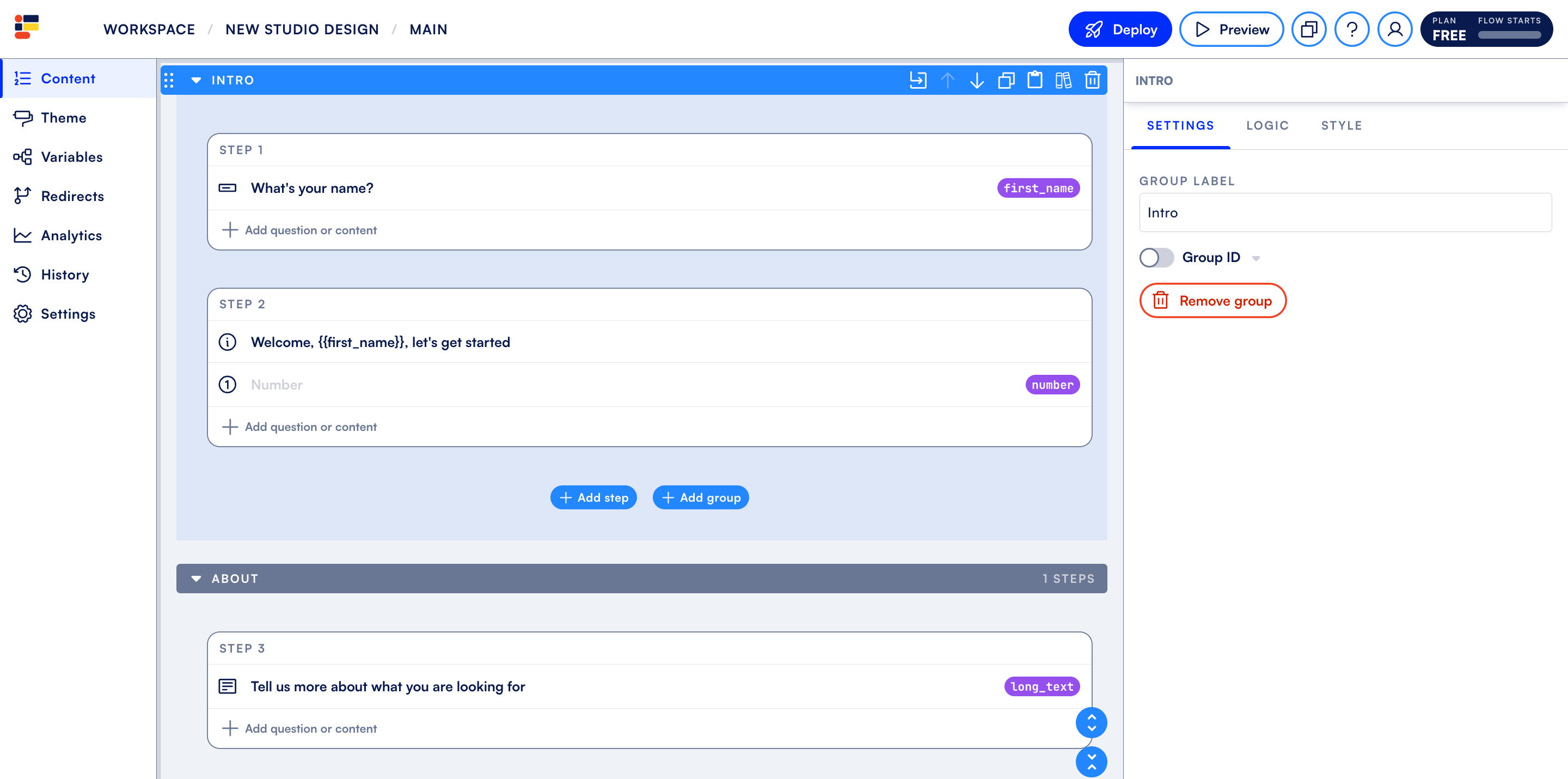Click the clipboard paste icon on INTRO header
This screenshot has width=1568, height=779.
pyautogui.click(x=1035, y=80)
